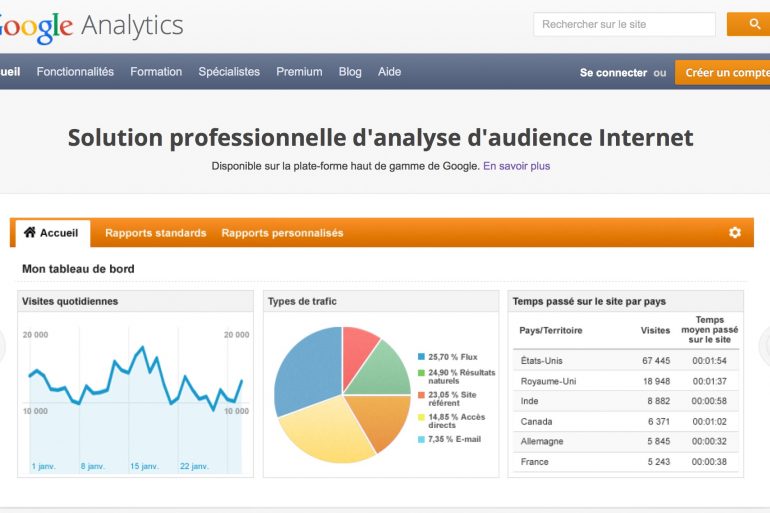The width and height of the screenshot is (770, 513).
Task: Click the Google Analytics logo
Action: click(x=91, y=25)
